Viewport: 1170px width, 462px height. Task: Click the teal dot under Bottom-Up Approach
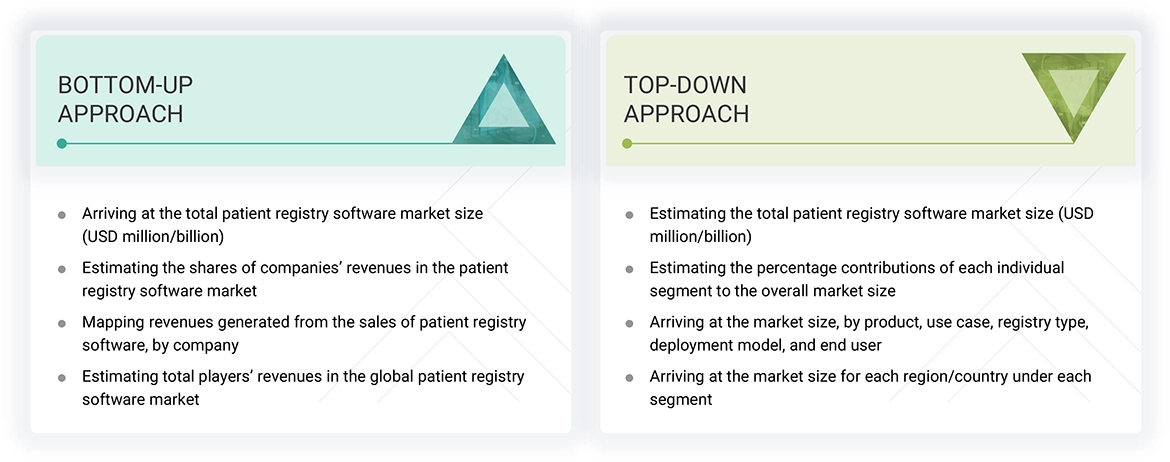pyautogui.click(x=62, y=144)
